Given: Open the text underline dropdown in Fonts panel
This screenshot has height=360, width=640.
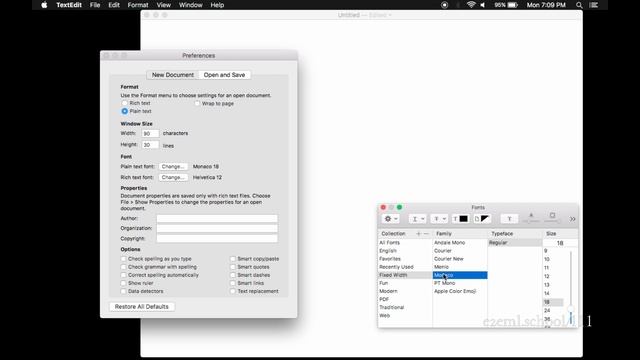Looking at the screenshot, I should (418, 219).
